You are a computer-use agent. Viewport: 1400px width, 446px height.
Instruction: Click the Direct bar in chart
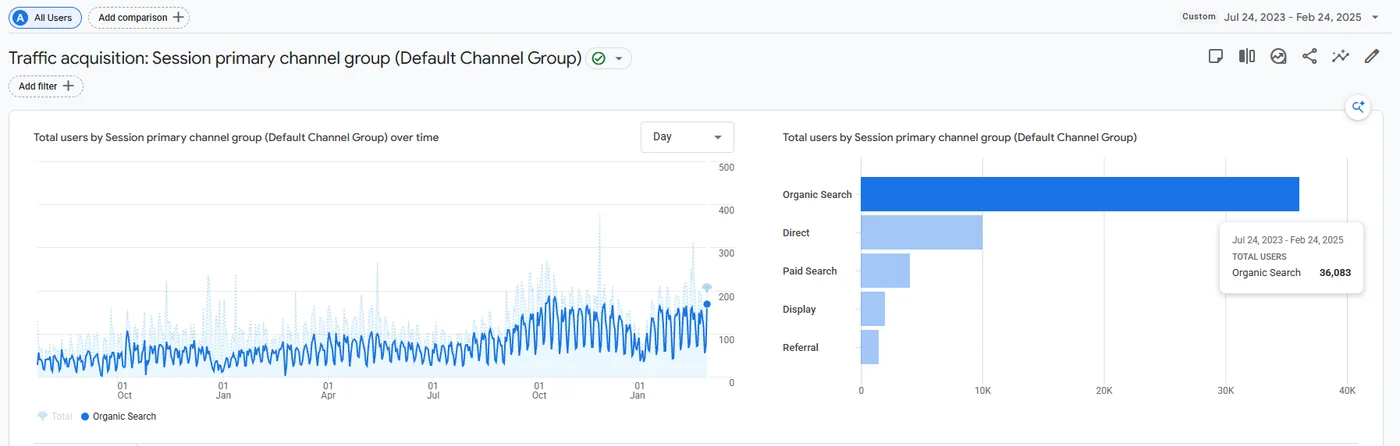[922, 232]
